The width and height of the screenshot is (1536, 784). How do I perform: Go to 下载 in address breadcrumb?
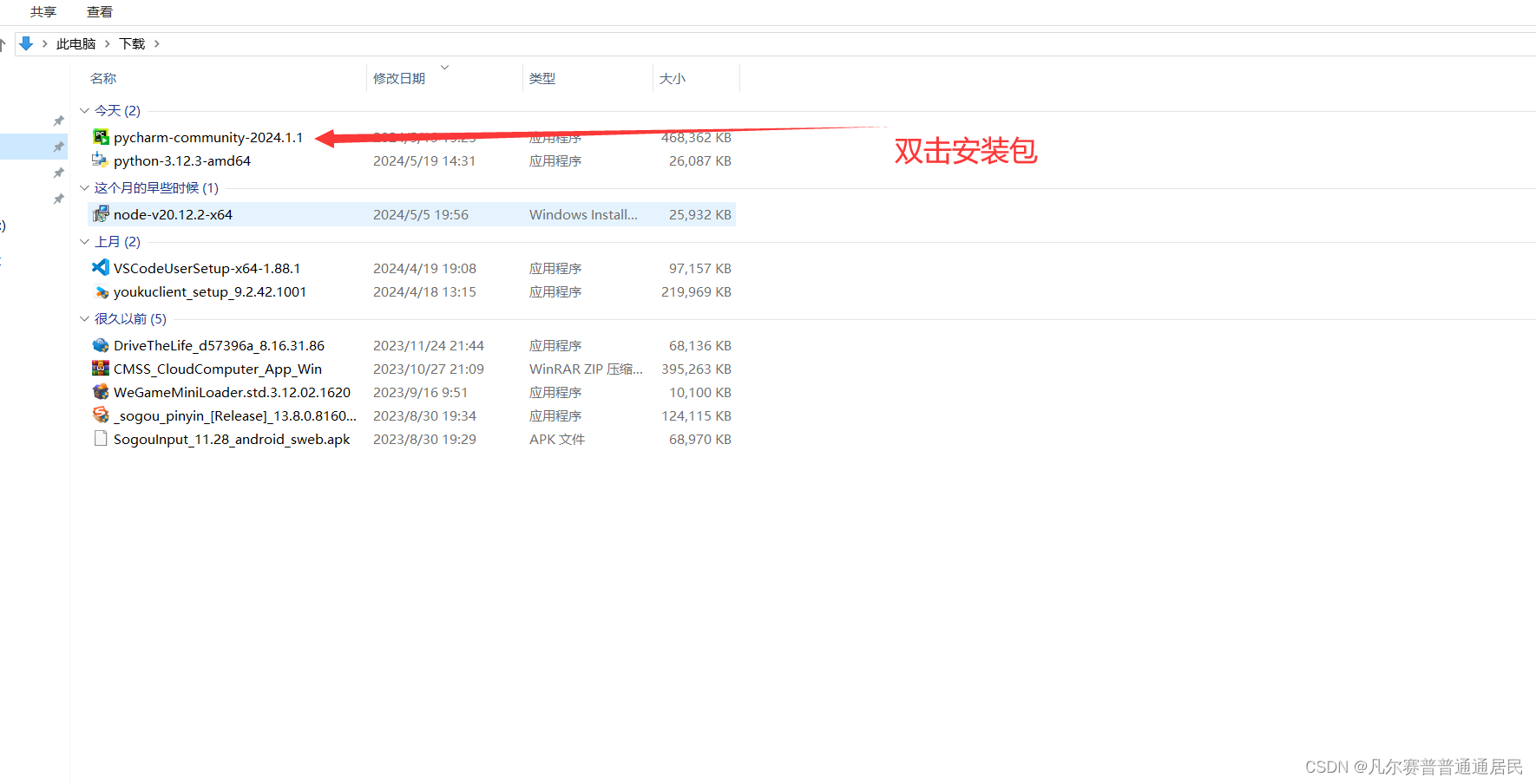(132, 44)
